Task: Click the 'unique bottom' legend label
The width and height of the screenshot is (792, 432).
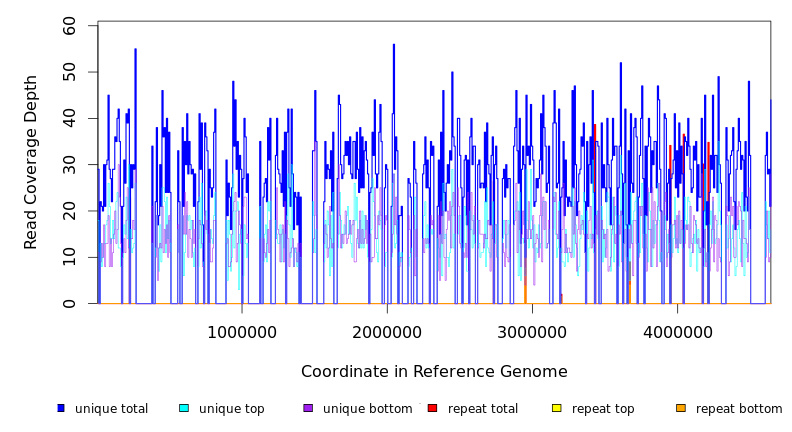Action: point(367,409)
